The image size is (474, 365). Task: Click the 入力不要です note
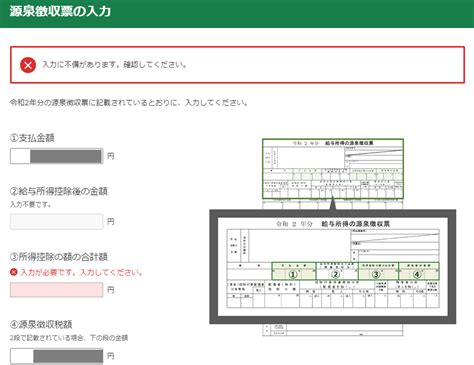[31, 204]
